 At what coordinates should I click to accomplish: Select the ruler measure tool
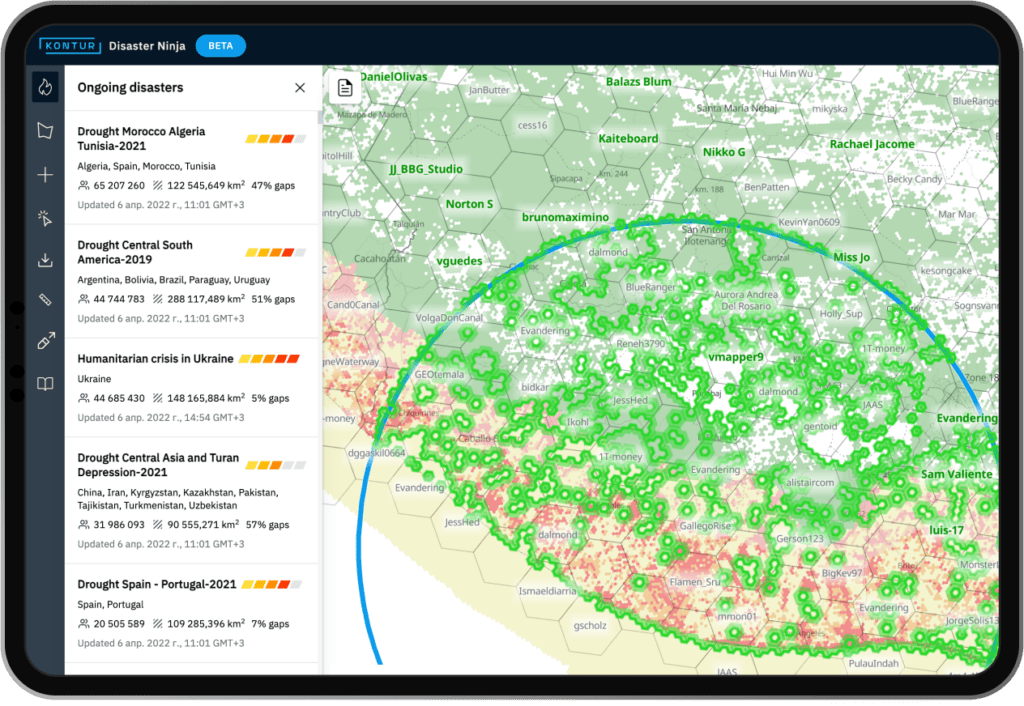click(45, 300)
